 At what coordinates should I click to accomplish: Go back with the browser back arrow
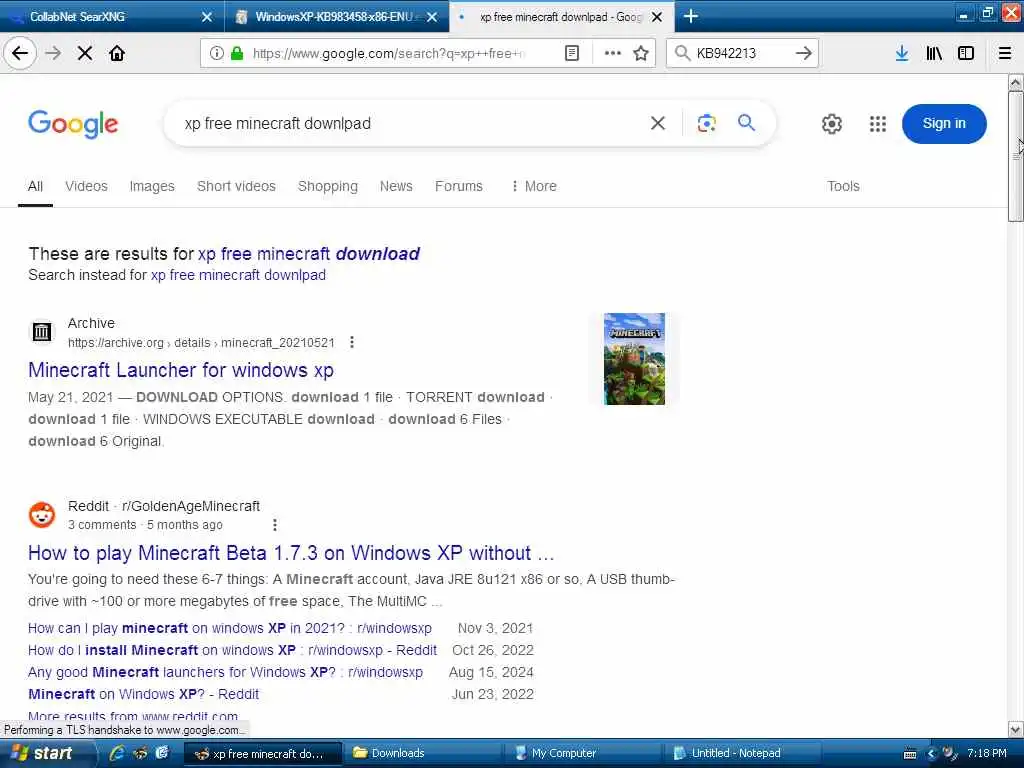(20, 53)
